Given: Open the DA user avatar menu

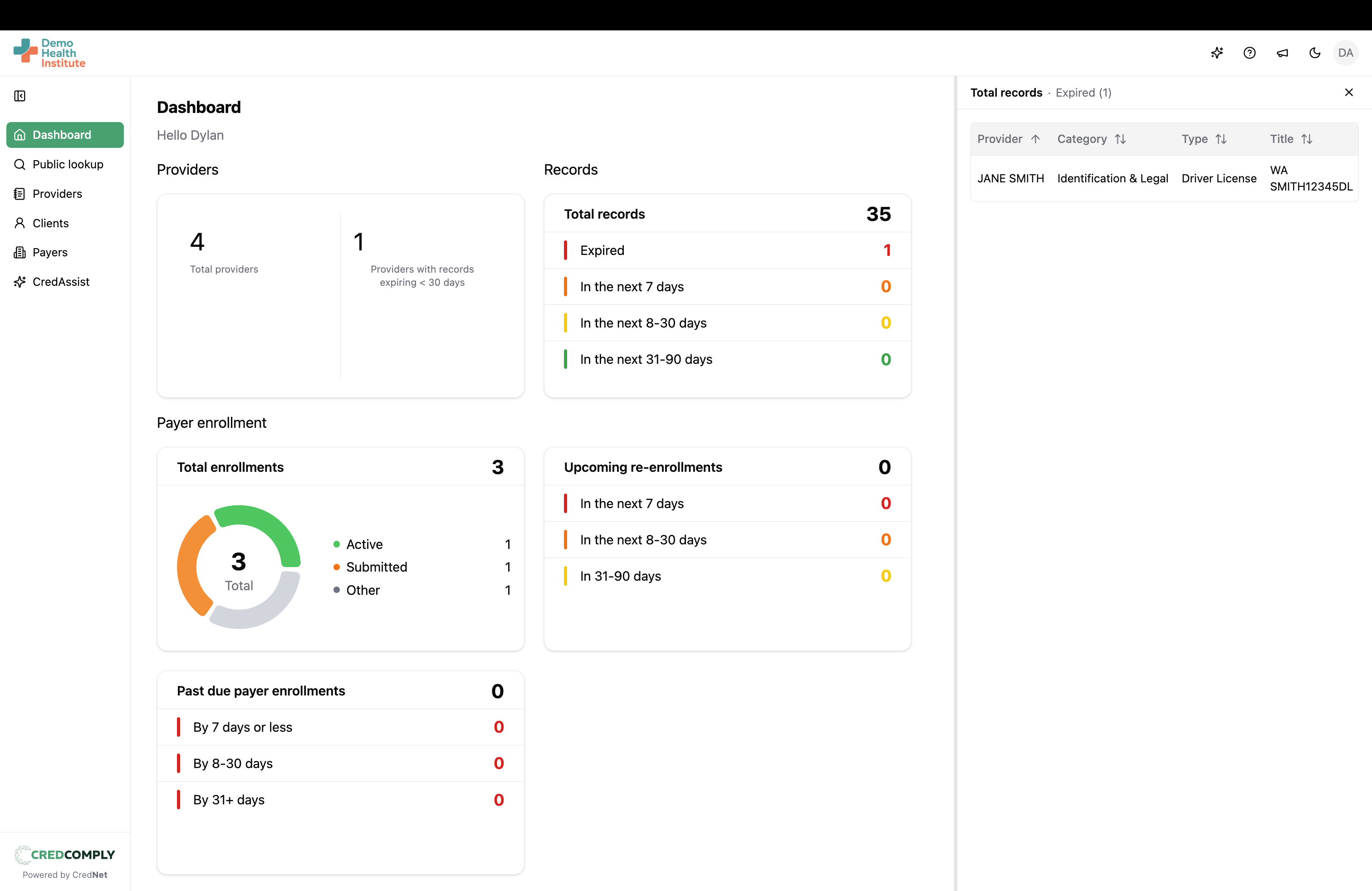Looking at the screenshot, I should (x=1346, y=53).
